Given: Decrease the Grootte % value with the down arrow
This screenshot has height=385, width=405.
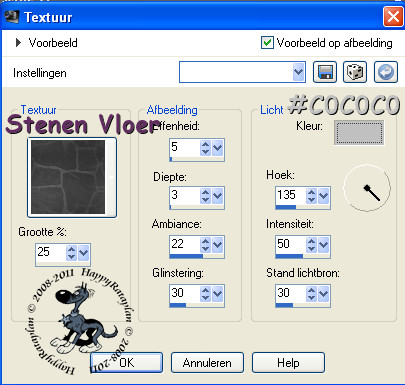Looking at the screenshot, I should tap(71, 256).
